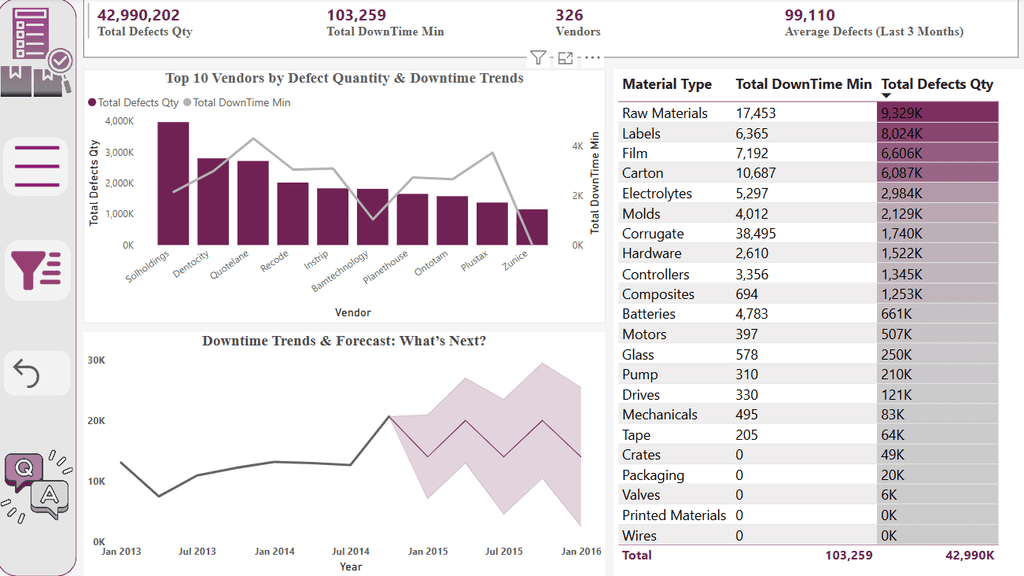This screenshot has width=1024, height=576.
Task: Sort by Total DownTime Min column header
Action: tap(803, 84)
